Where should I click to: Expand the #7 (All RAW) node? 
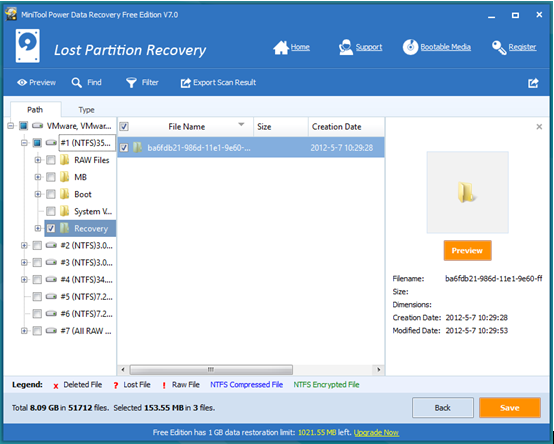(x=24, y=331)
